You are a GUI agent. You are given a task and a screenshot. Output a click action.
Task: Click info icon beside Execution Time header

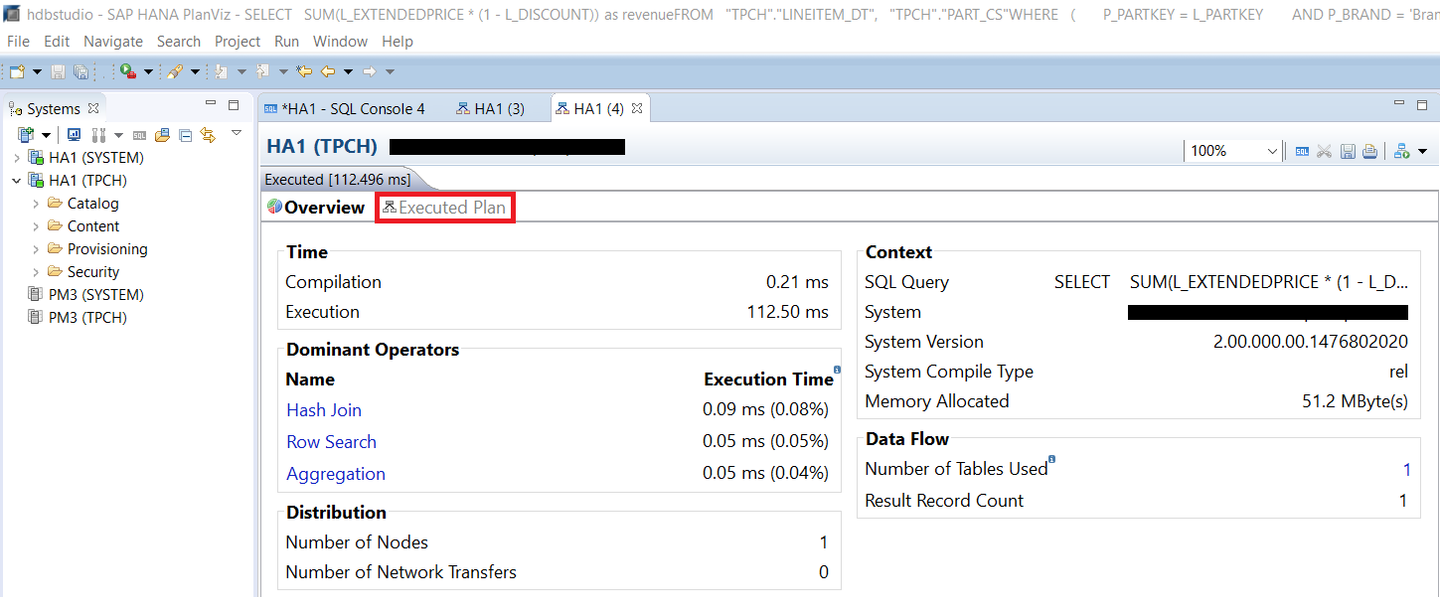tap(837, 370)
